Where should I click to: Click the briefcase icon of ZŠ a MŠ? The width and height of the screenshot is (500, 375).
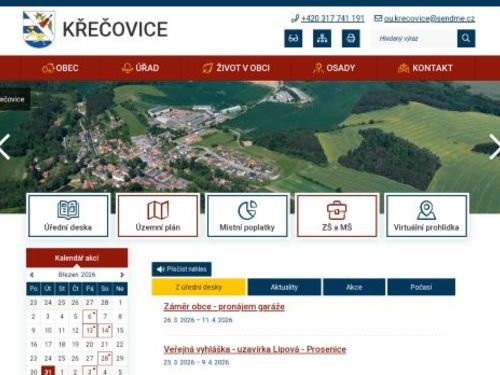pos(337,210)
